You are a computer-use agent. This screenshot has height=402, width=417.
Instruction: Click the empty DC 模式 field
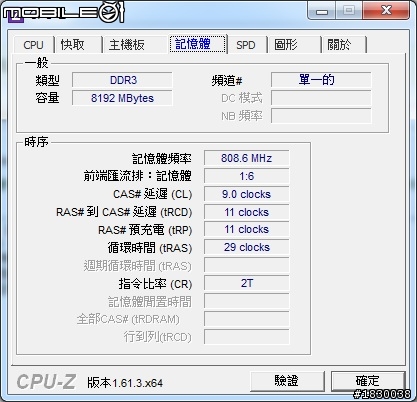[x=321, y=98]
